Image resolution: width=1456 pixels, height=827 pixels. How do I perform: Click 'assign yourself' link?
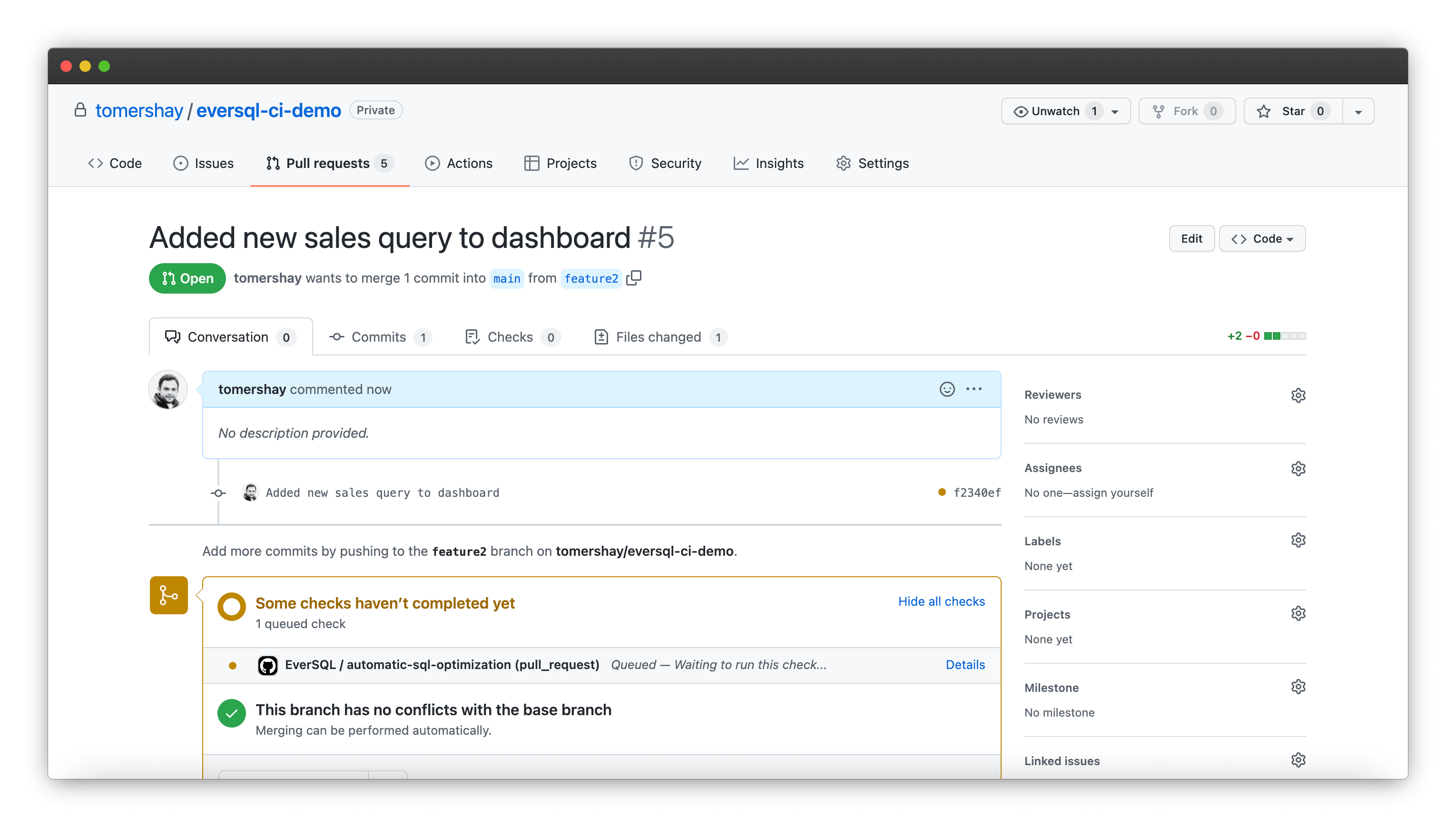coord(1113,493)
